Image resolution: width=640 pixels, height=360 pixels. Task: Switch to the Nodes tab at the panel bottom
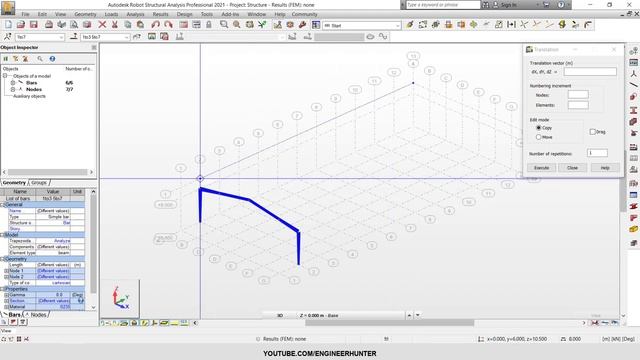(37, 315)
